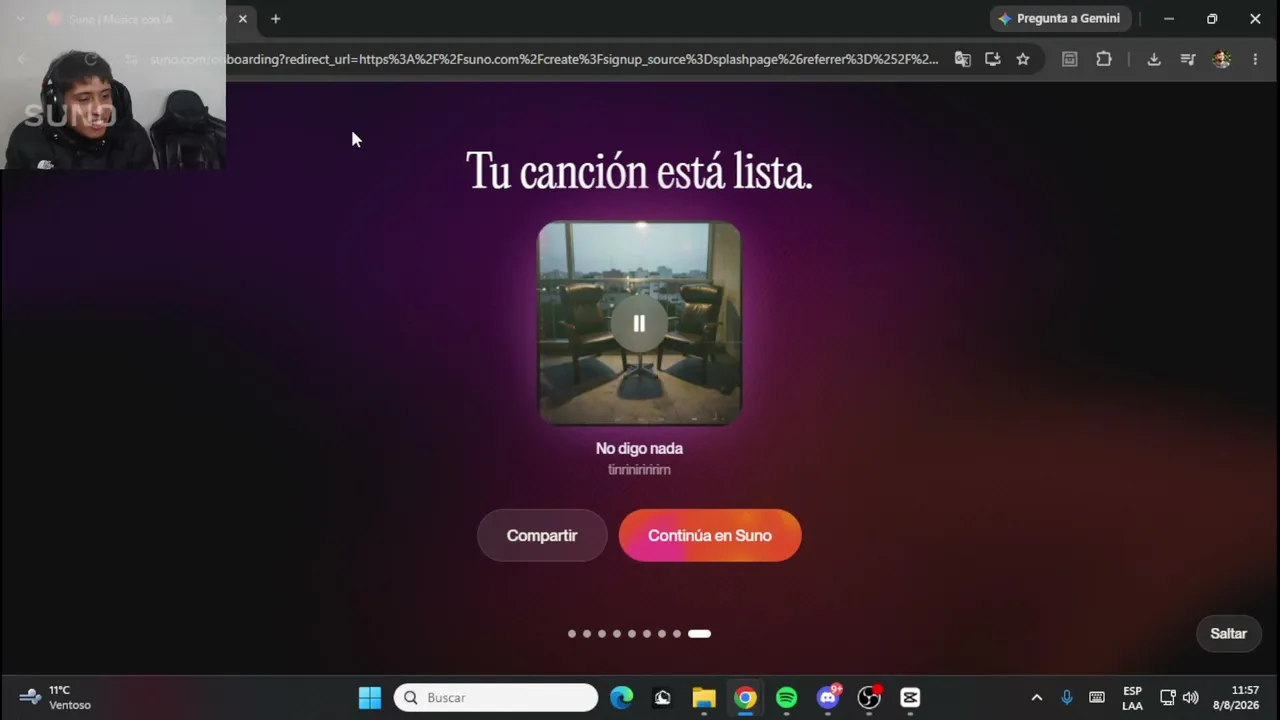The width and height of the screenshot is (1280, 720).
Task: Open the Chrome extensions puzzle icon
Action: [1104, 59]
